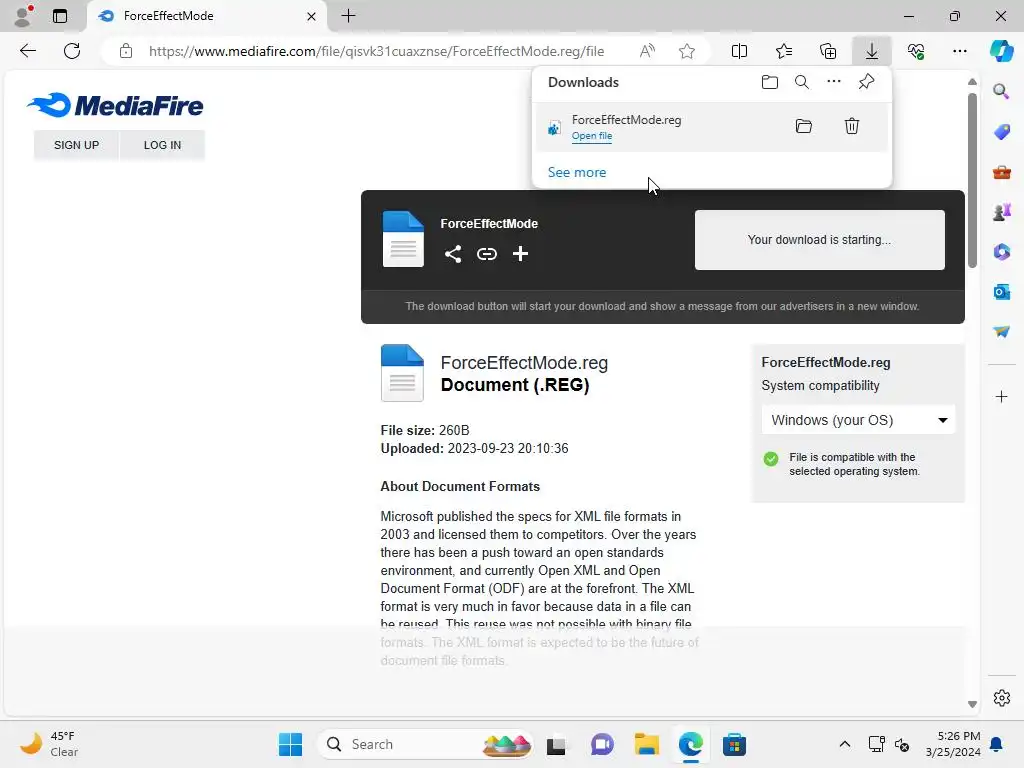The width and height of the screenshot is (1024, 768).
Task: Open tab actions menu icon
Action: [60, 16]
